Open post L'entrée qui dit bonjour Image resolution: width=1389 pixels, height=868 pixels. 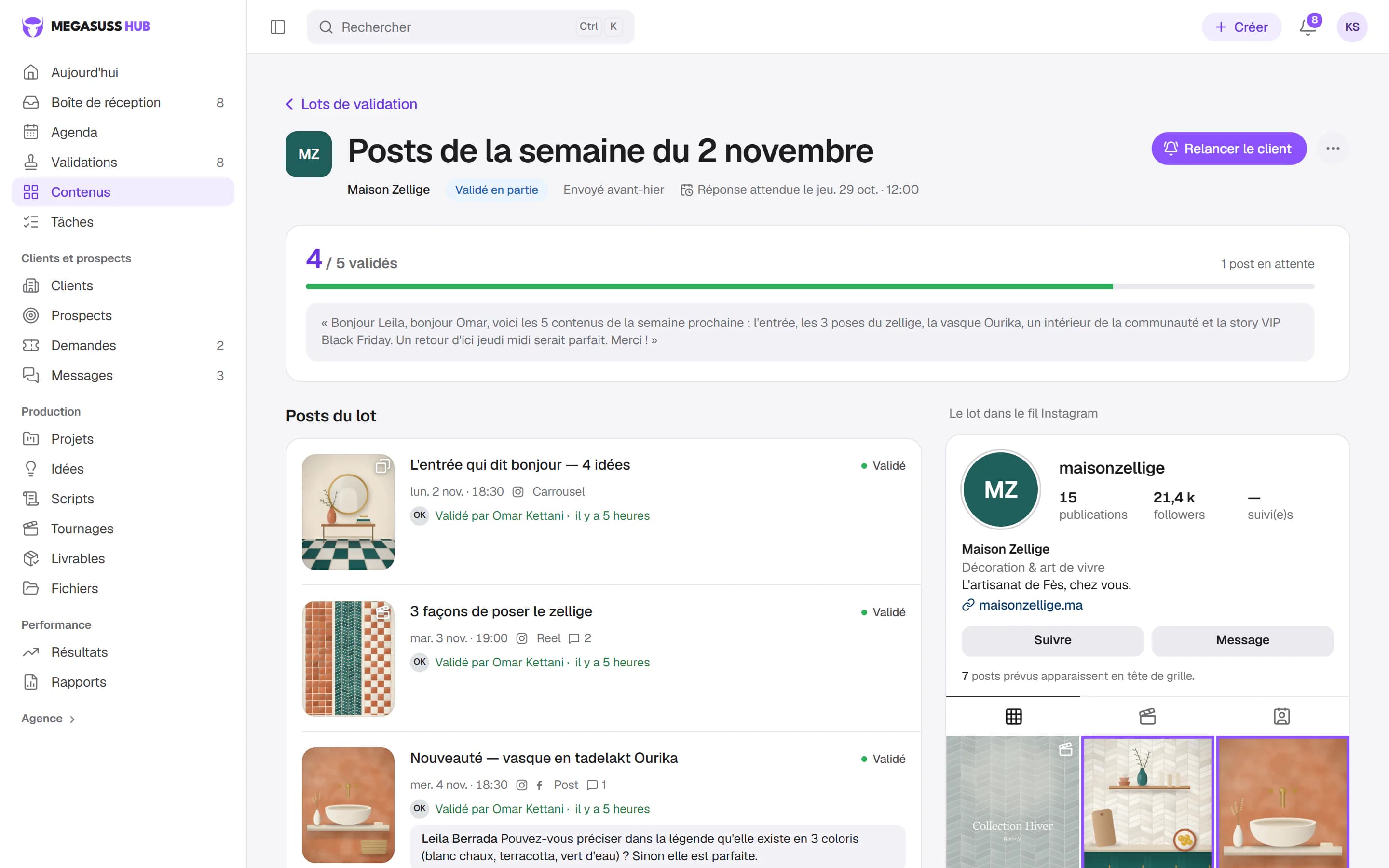(520, 464)
